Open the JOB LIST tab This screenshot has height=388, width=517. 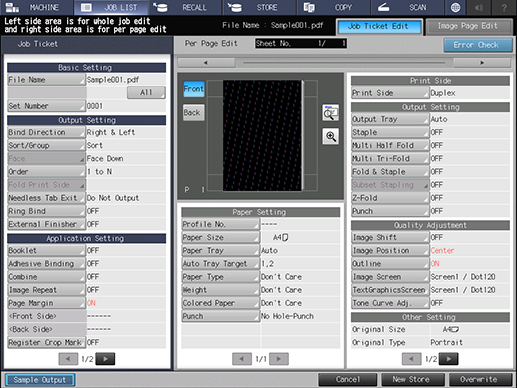click(111, 7)
